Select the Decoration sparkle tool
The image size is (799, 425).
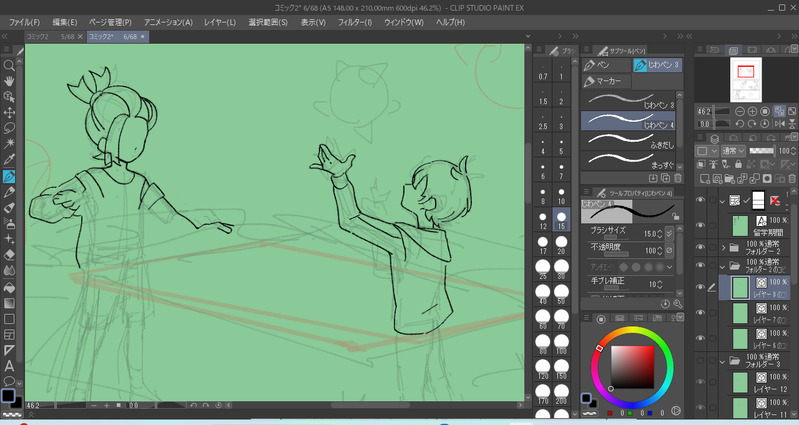[9, 239]
